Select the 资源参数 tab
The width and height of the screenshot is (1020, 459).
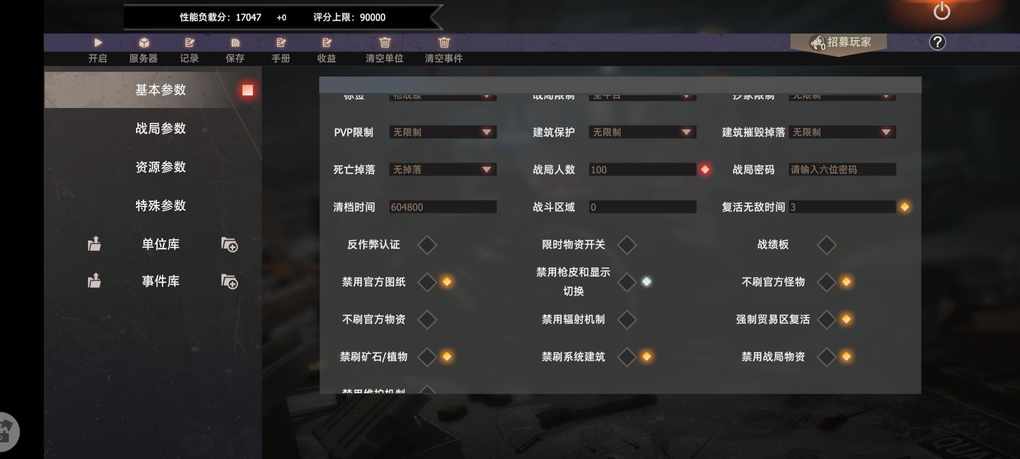coord(161,167)
